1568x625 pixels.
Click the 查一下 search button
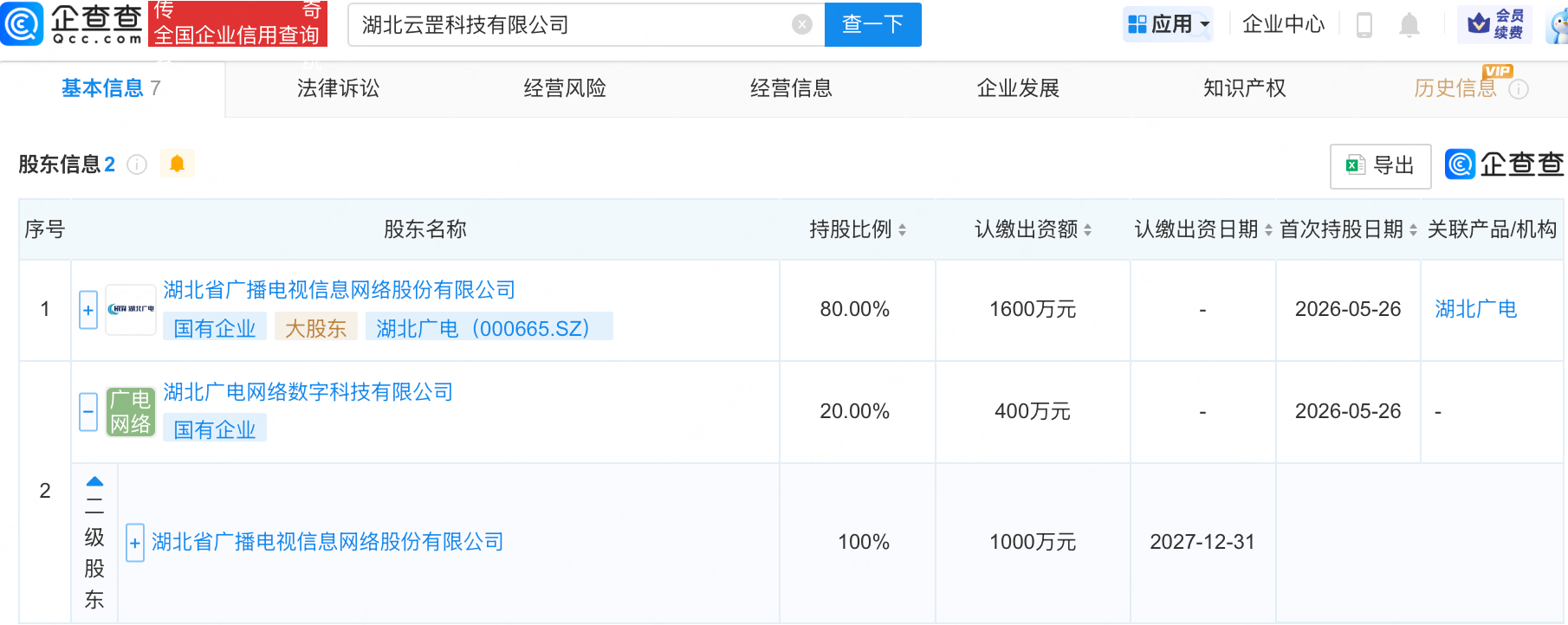coord(873,24)
